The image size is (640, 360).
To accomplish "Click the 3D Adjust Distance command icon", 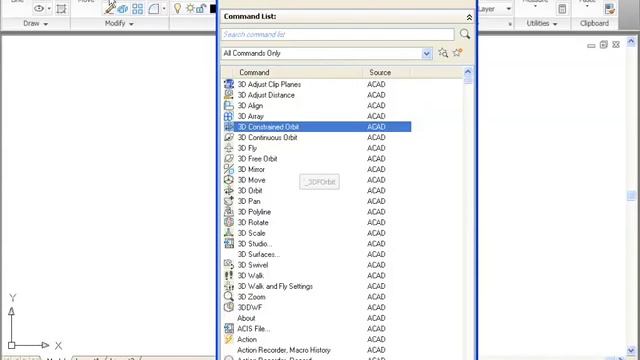I will click(x=229, y=95).
